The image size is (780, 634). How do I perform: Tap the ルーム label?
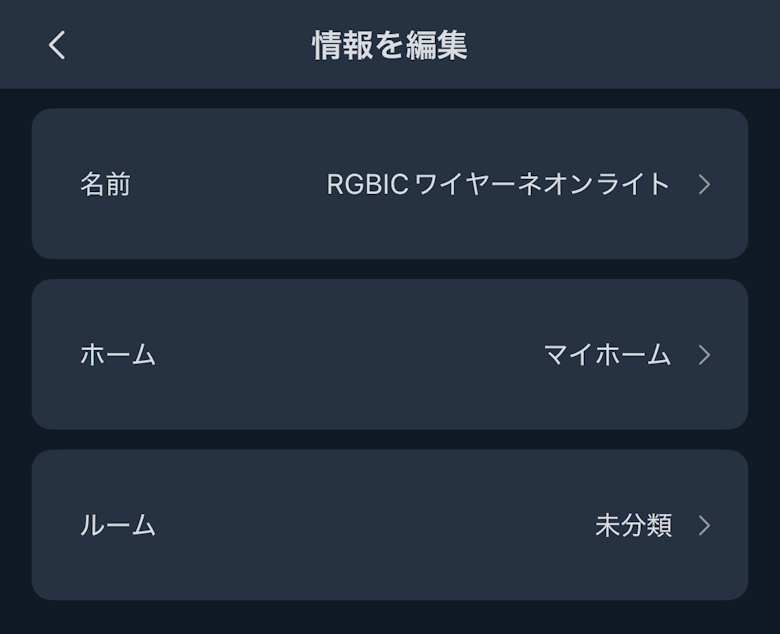(x=118, y=525)
